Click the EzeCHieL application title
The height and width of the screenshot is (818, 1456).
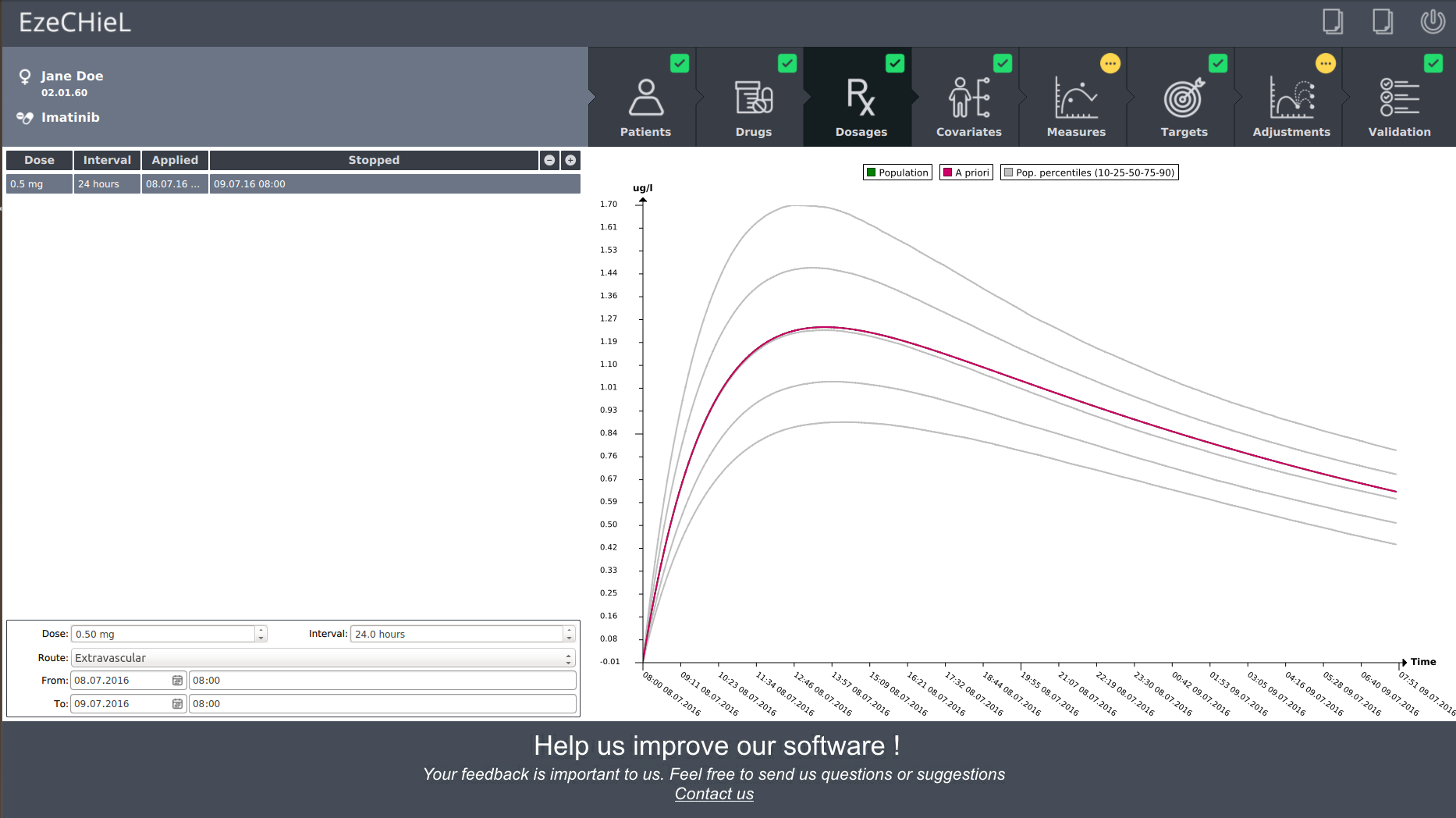[x=74, y=23]
